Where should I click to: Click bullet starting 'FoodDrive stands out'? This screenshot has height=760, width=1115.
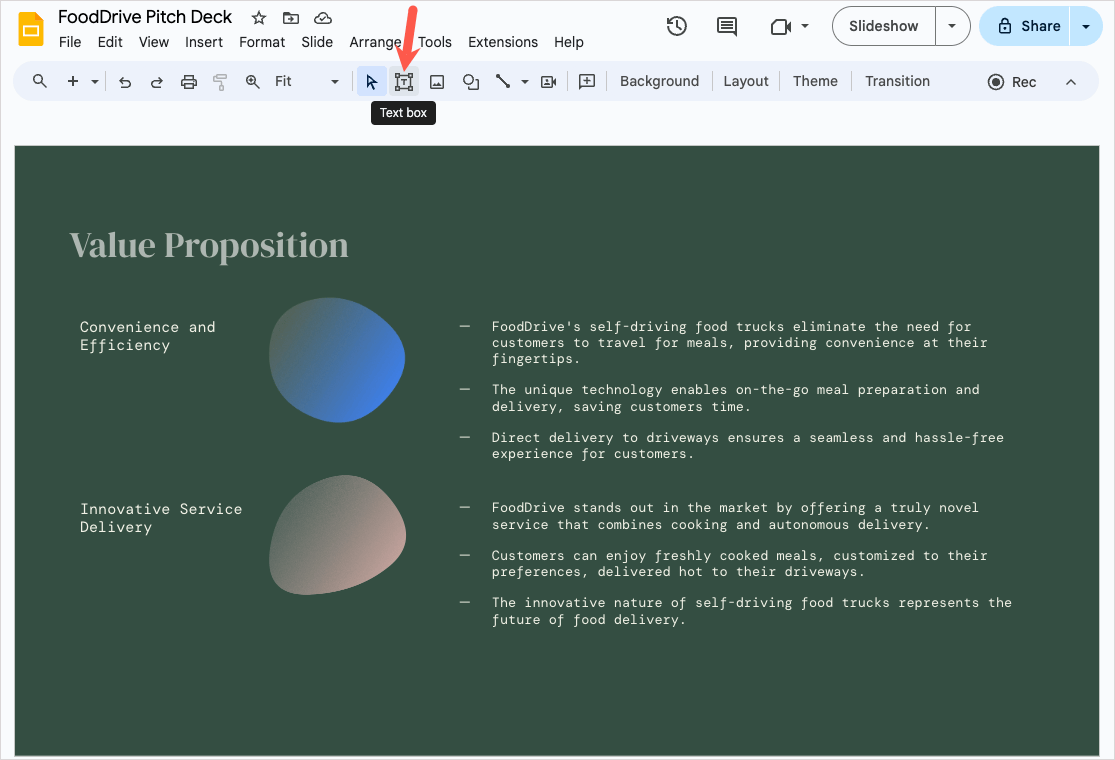point(735,516)
